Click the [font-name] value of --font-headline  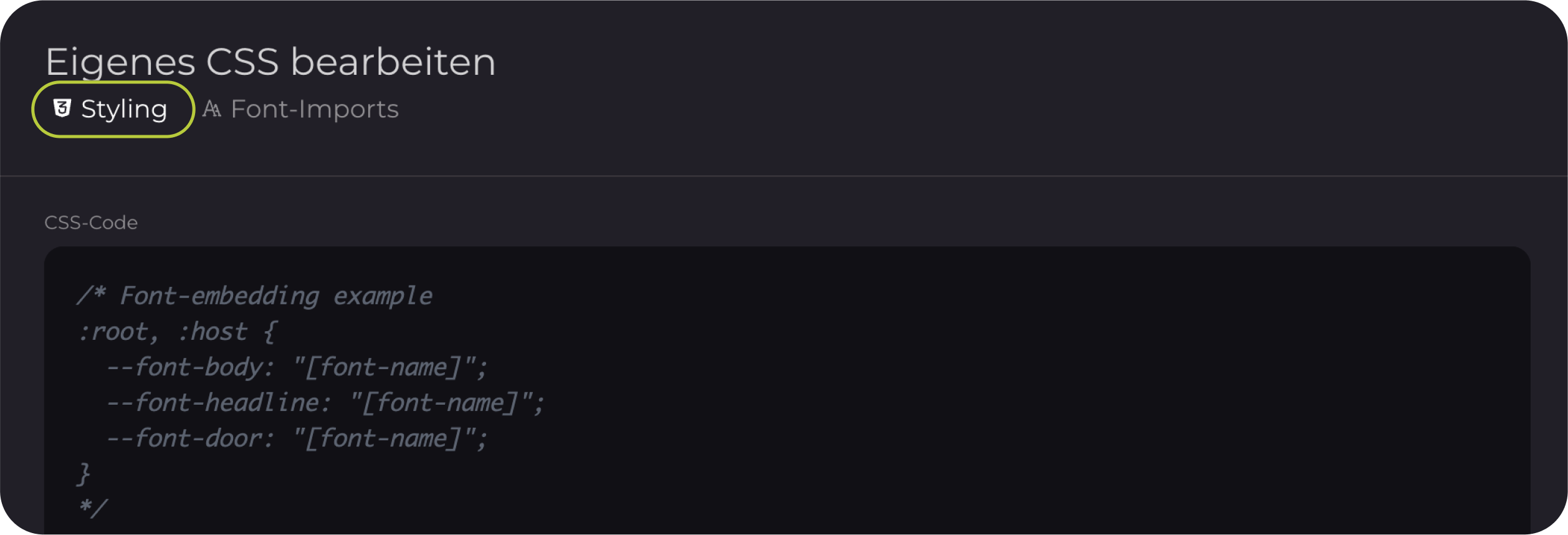click(x=440, y=403)
